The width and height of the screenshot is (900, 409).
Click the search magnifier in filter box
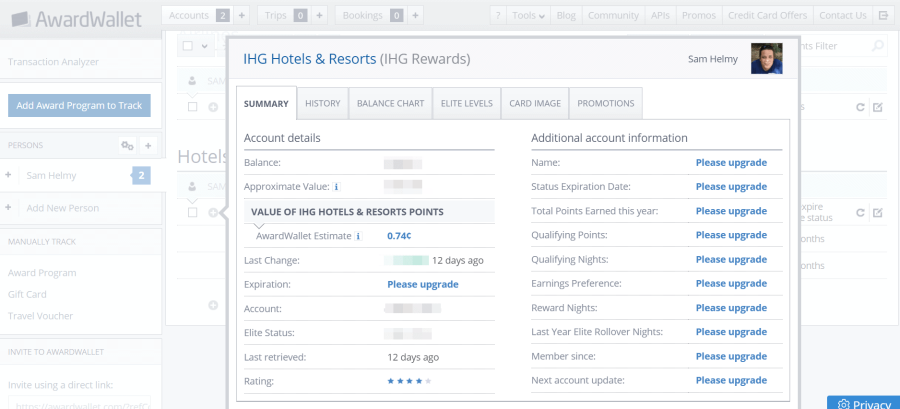(878, 46)
